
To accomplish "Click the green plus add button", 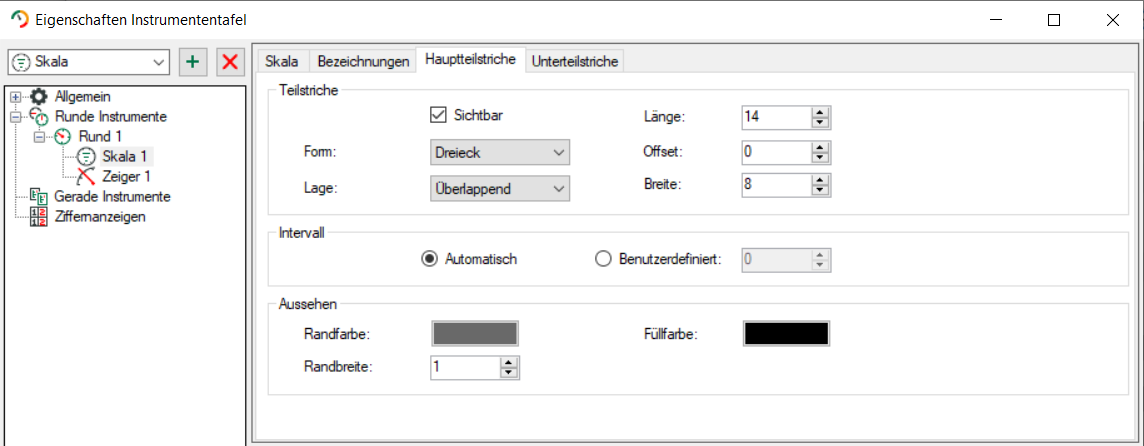I will tap(193, 62).
